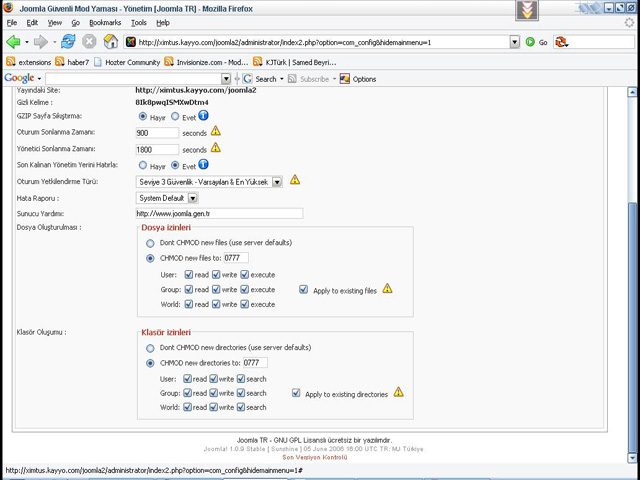Open the extensions bookmark feed
Viewport: 640px width, 480px height.
pyautogui.click(x=29, y=62)
